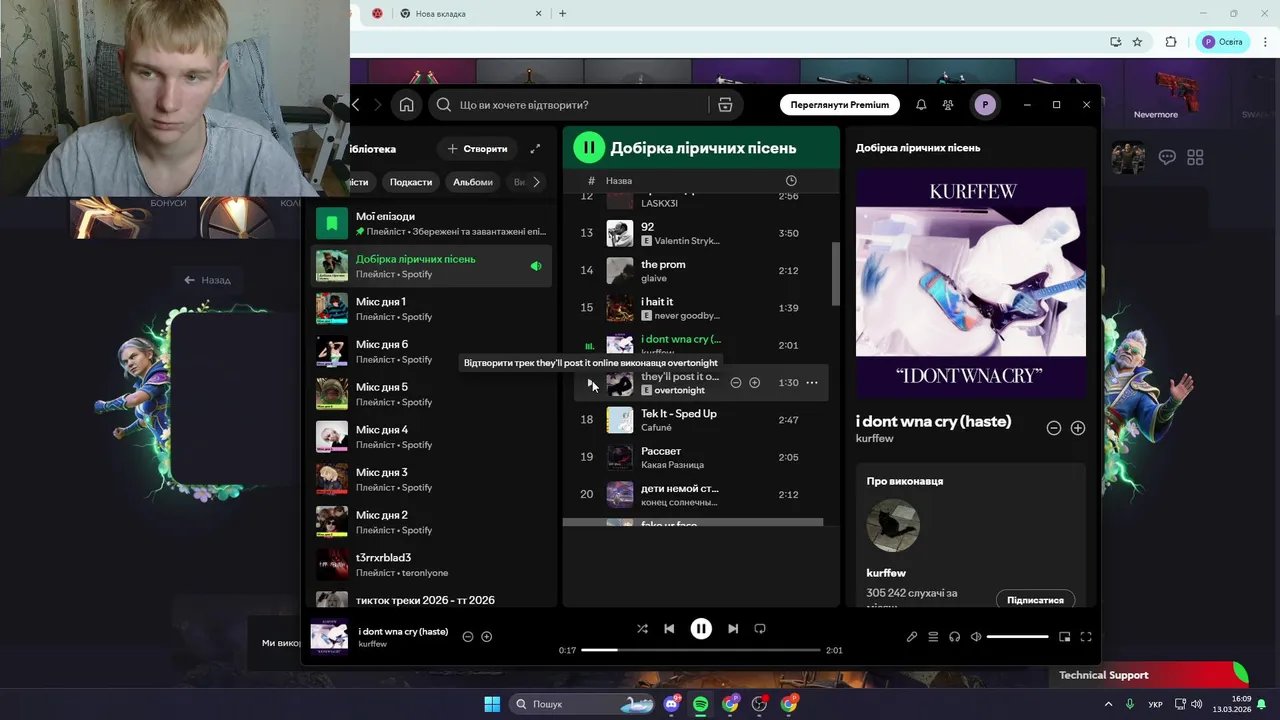This screenshot has height=720, width=1280.
Task: Click the minus icon beside i dont wna cry in the right panel
Action: pos(1053,428)
